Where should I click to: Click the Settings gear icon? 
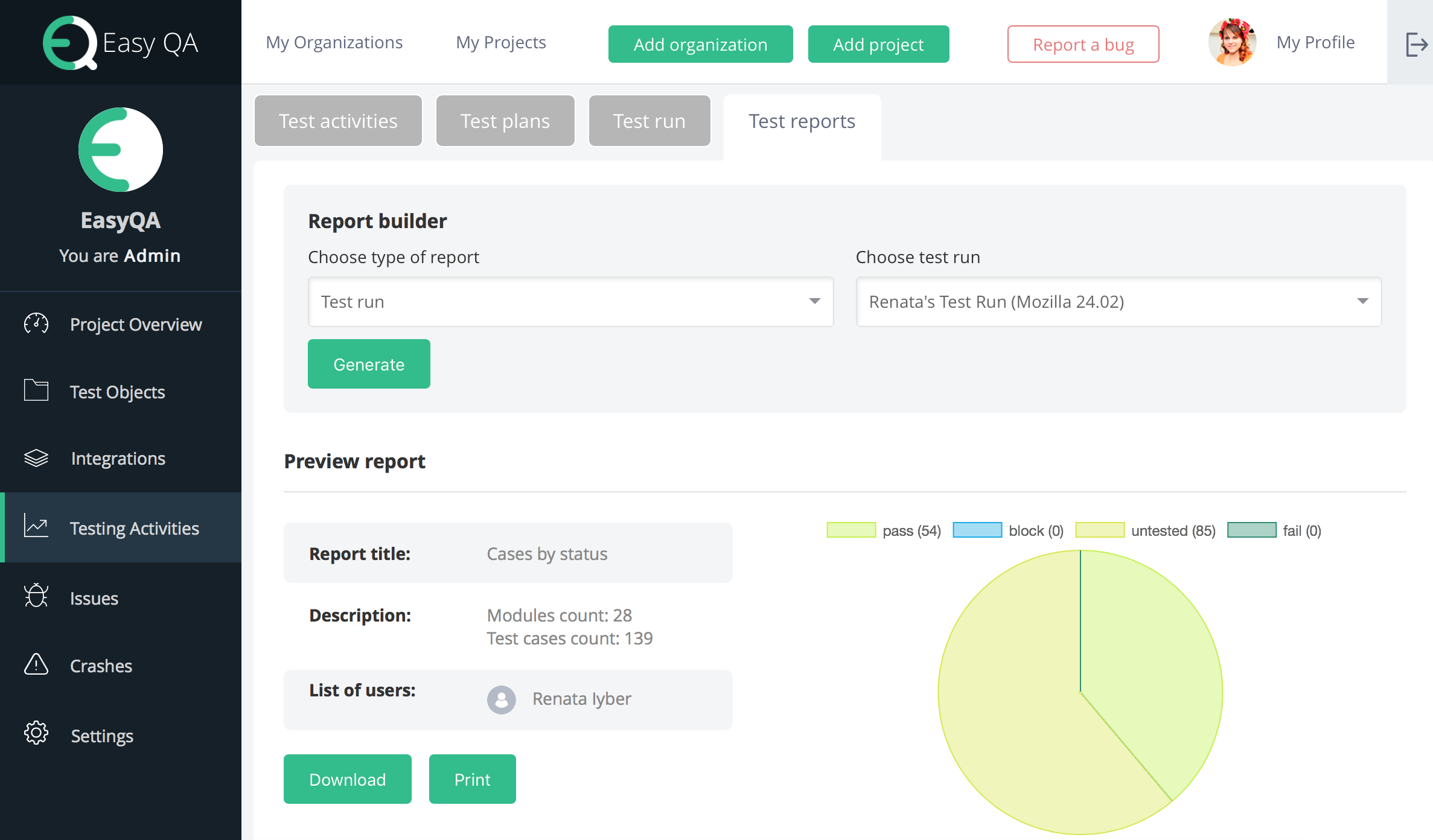click(x=36, y=733)
